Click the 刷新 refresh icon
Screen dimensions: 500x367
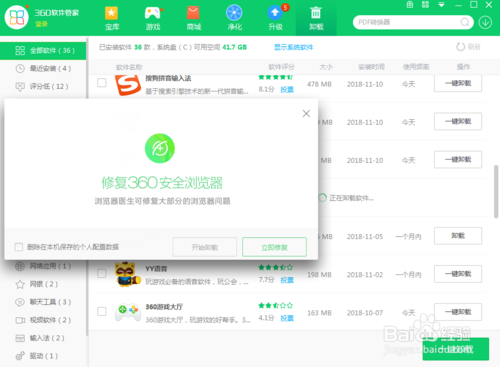click(x=460, y=47)
